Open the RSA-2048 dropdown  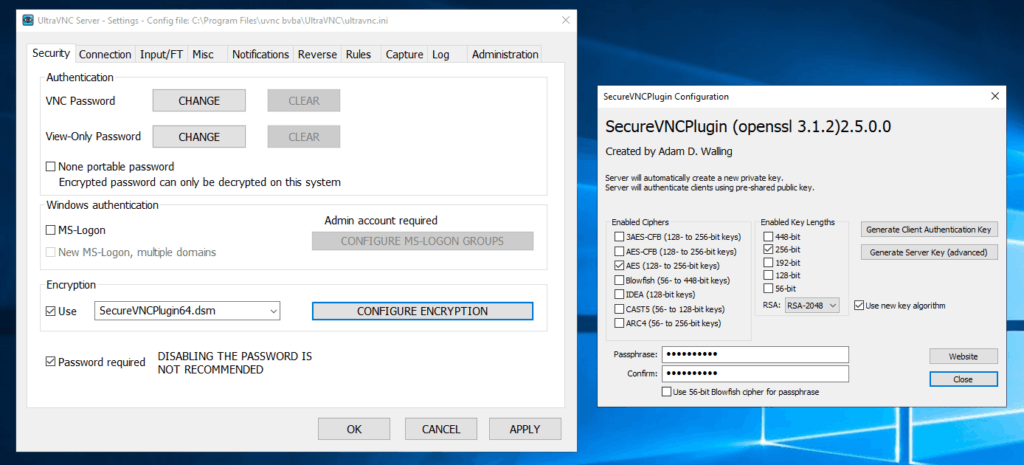pos(812,306)
